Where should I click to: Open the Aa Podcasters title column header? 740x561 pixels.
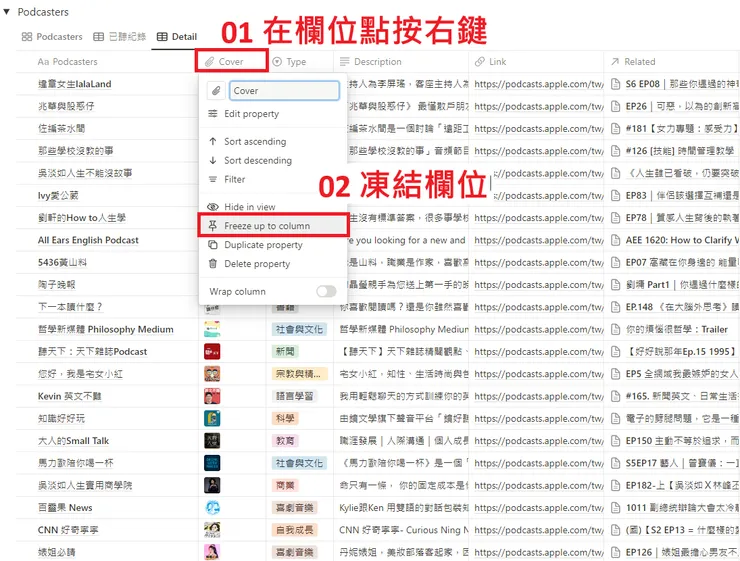(68, 62)
